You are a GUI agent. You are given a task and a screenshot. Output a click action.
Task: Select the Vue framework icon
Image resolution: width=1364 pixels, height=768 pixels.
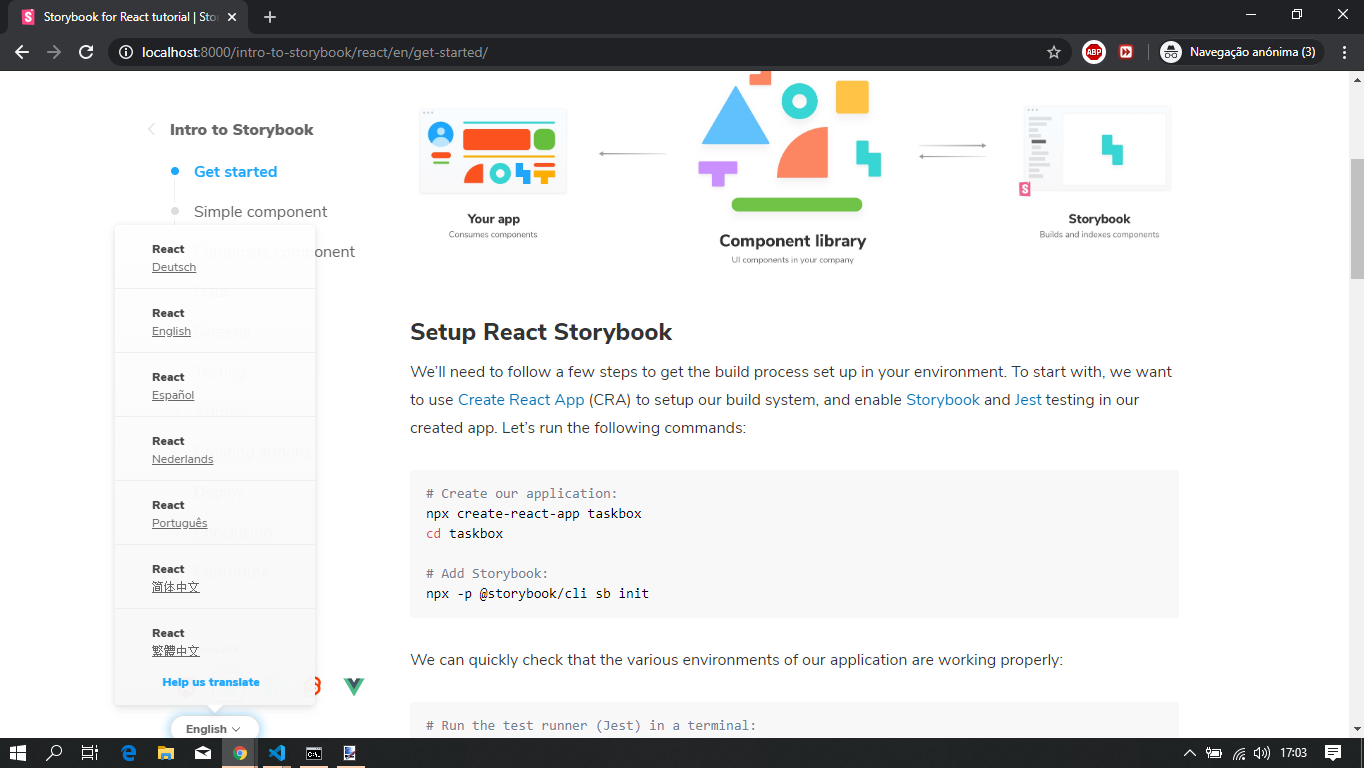(x=353, y=687)
